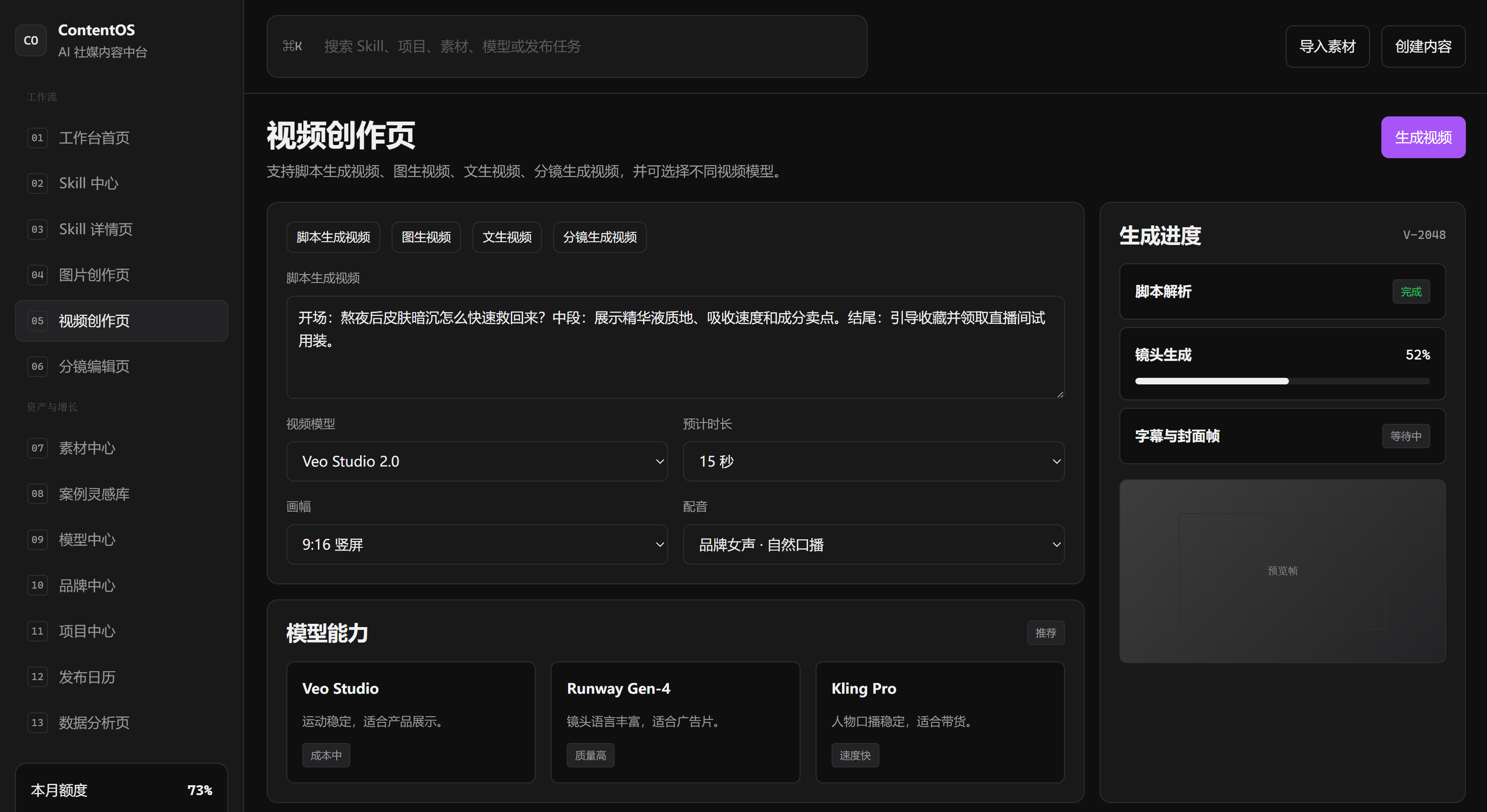Screen dimensions: 1487x812
Task: Select 视频创作页 sidebar item
Action: (x=121, y=321)
